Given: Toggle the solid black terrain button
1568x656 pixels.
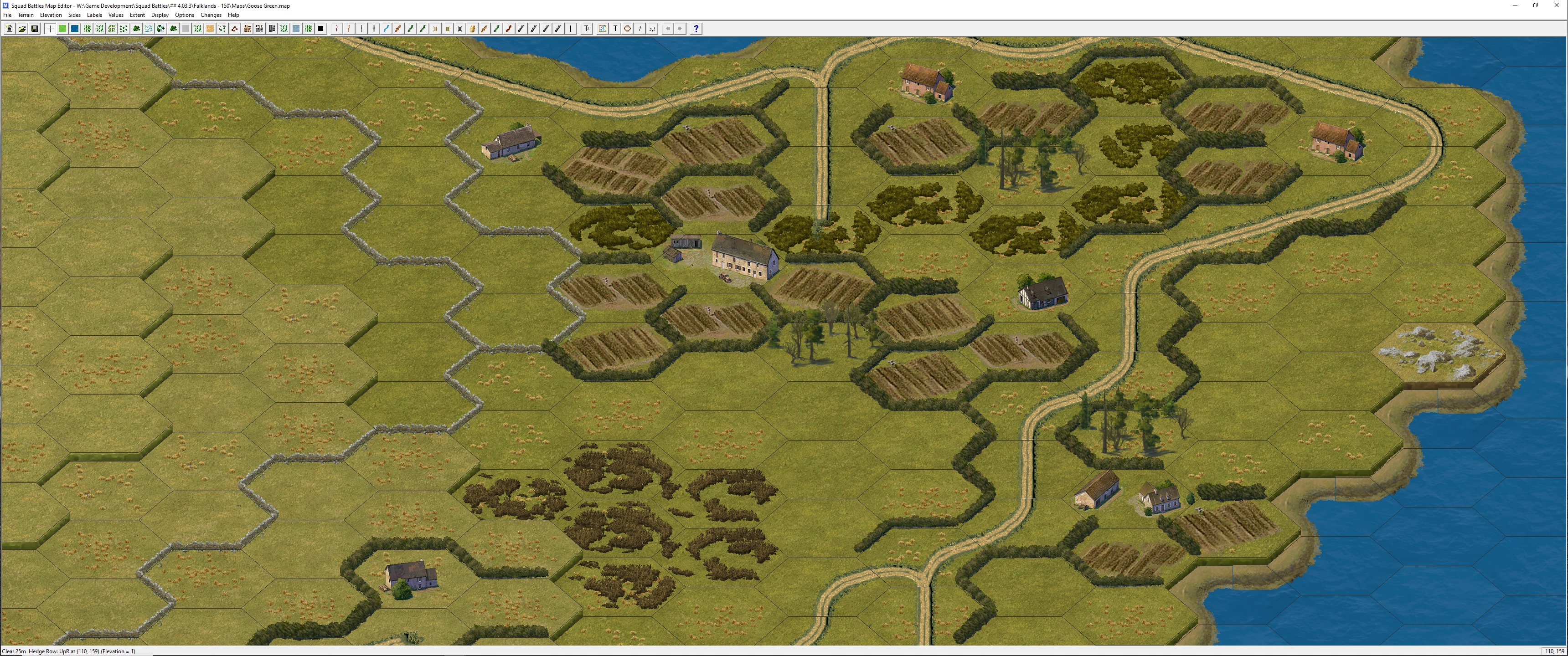Looking at the screenshot, I should [321, 29].
